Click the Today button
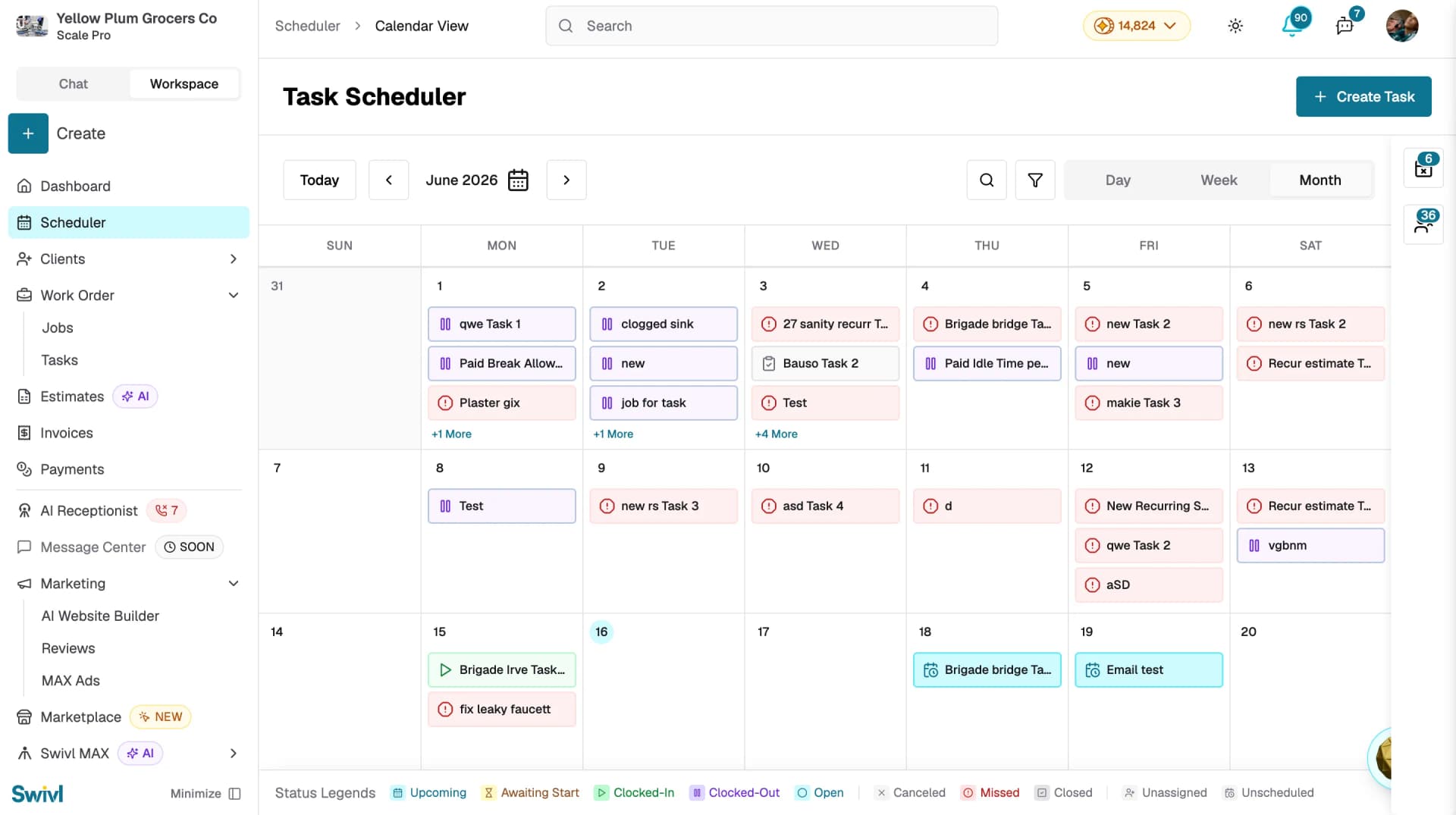Image resolution: width=1456 pixels, height=815 pixels. click(x=319, y=180)
